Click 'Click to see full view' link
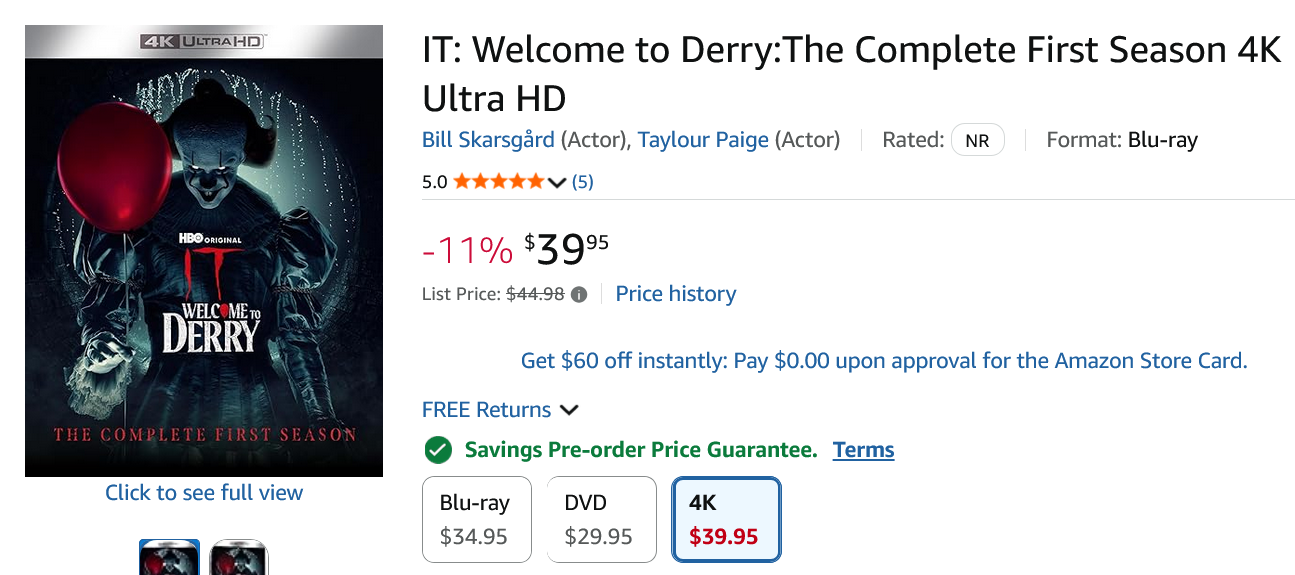The width and height of the screenshot is (1295, 575). [204, 493]
